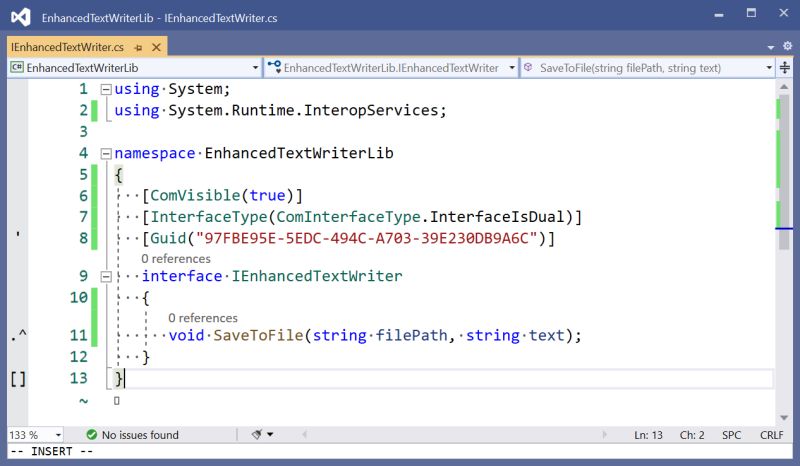
Task: Click the EnhancedTextWriterLib namespace name on line 4
Action: pyautogui.click(x=299, y=153)
